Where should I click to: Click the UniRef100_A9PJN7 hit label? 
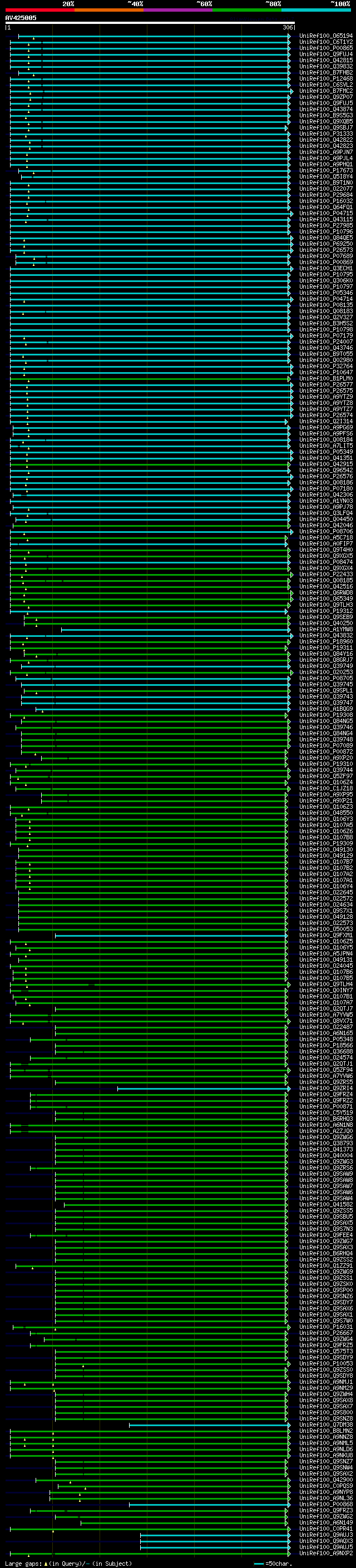(325, 152)
